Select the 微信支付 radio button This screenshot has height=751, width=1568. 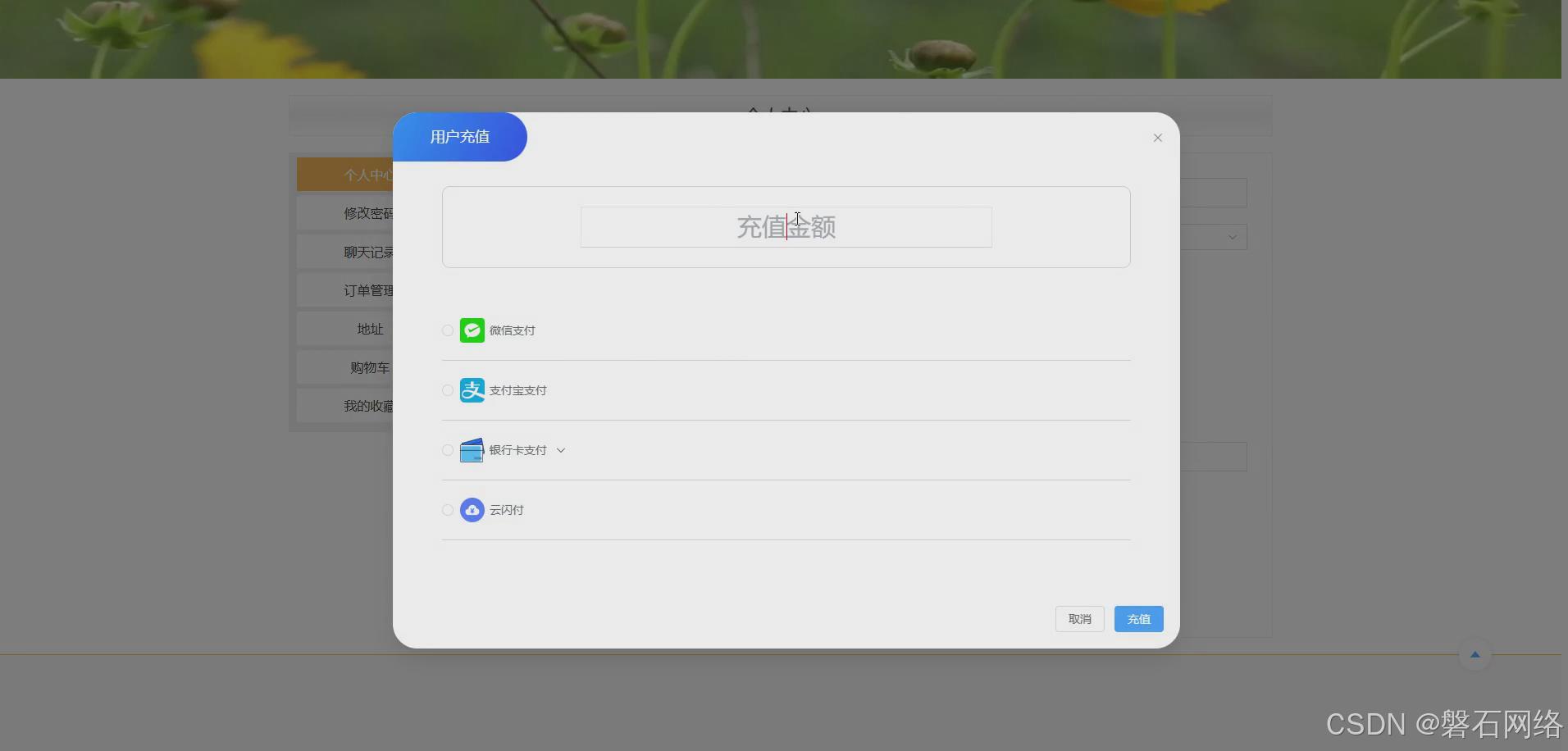(447, 330)
